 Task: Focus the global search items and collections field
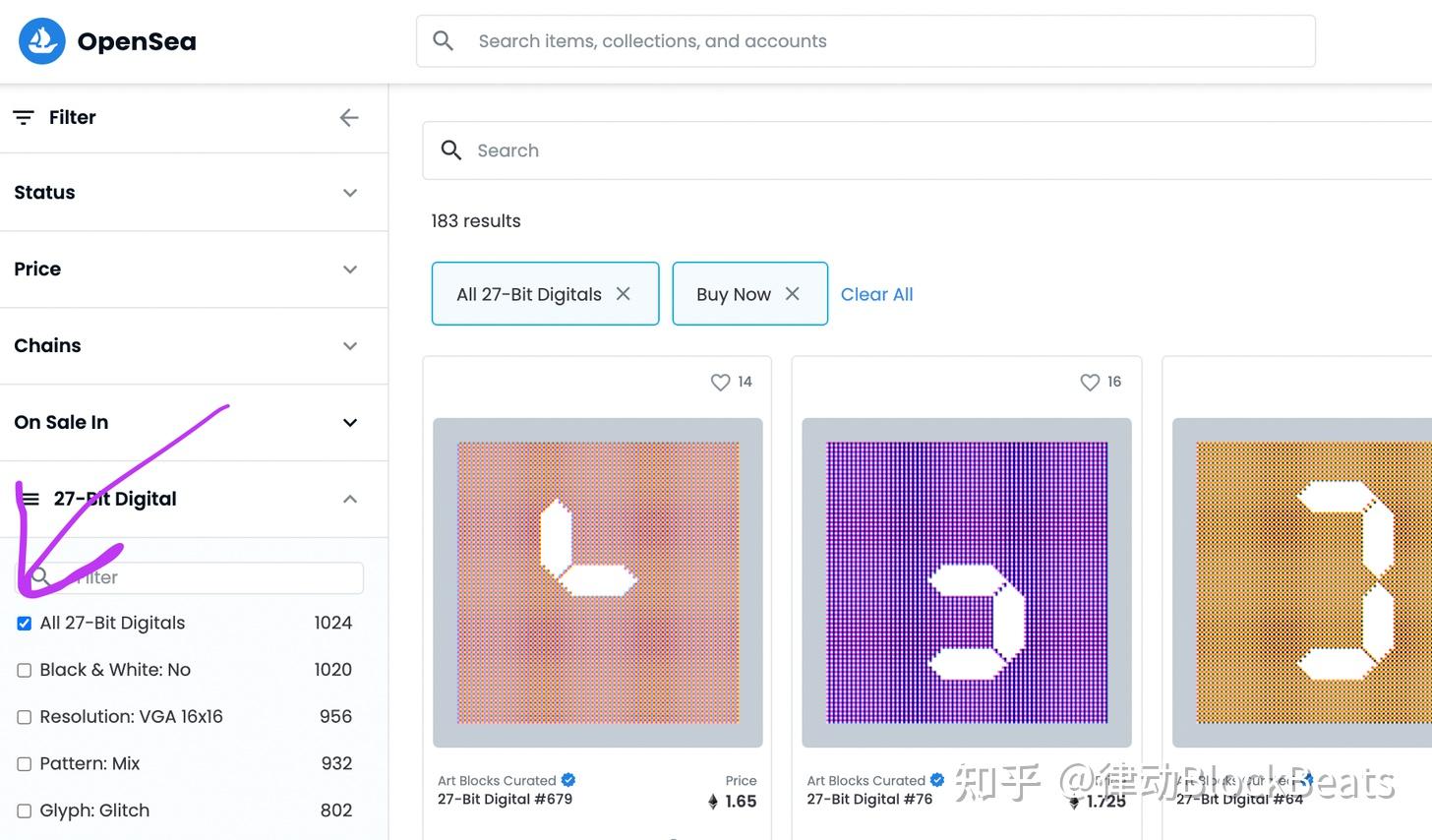point(865,41)
